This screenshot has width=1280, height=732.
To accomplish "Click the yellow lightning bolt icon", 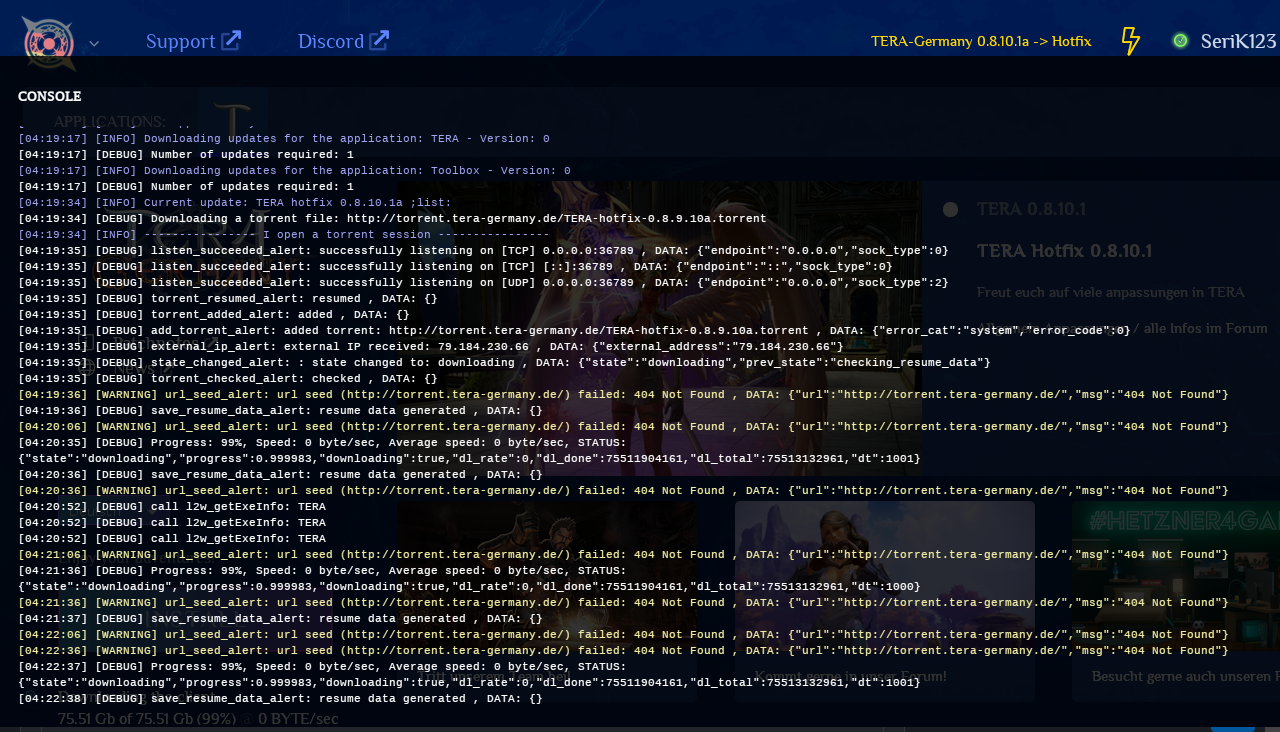I will [x=1130, y=41].
